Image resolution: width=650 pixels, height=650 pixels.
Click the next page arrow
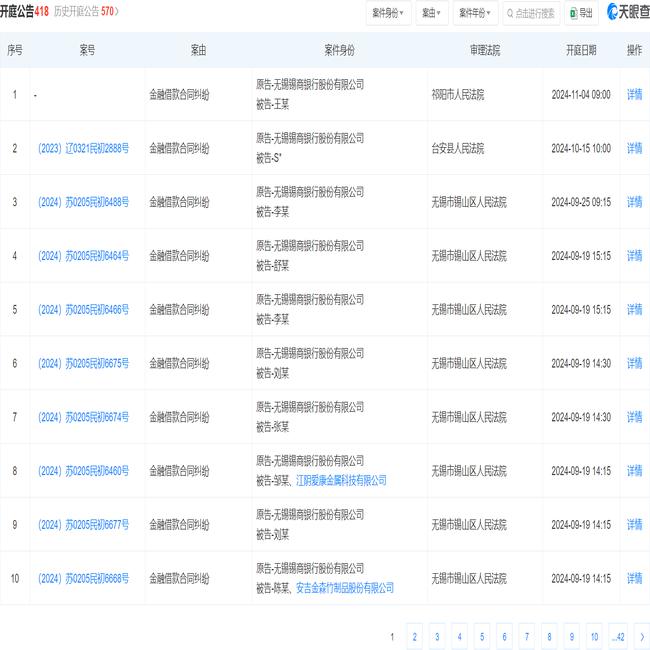click(642, 637)
